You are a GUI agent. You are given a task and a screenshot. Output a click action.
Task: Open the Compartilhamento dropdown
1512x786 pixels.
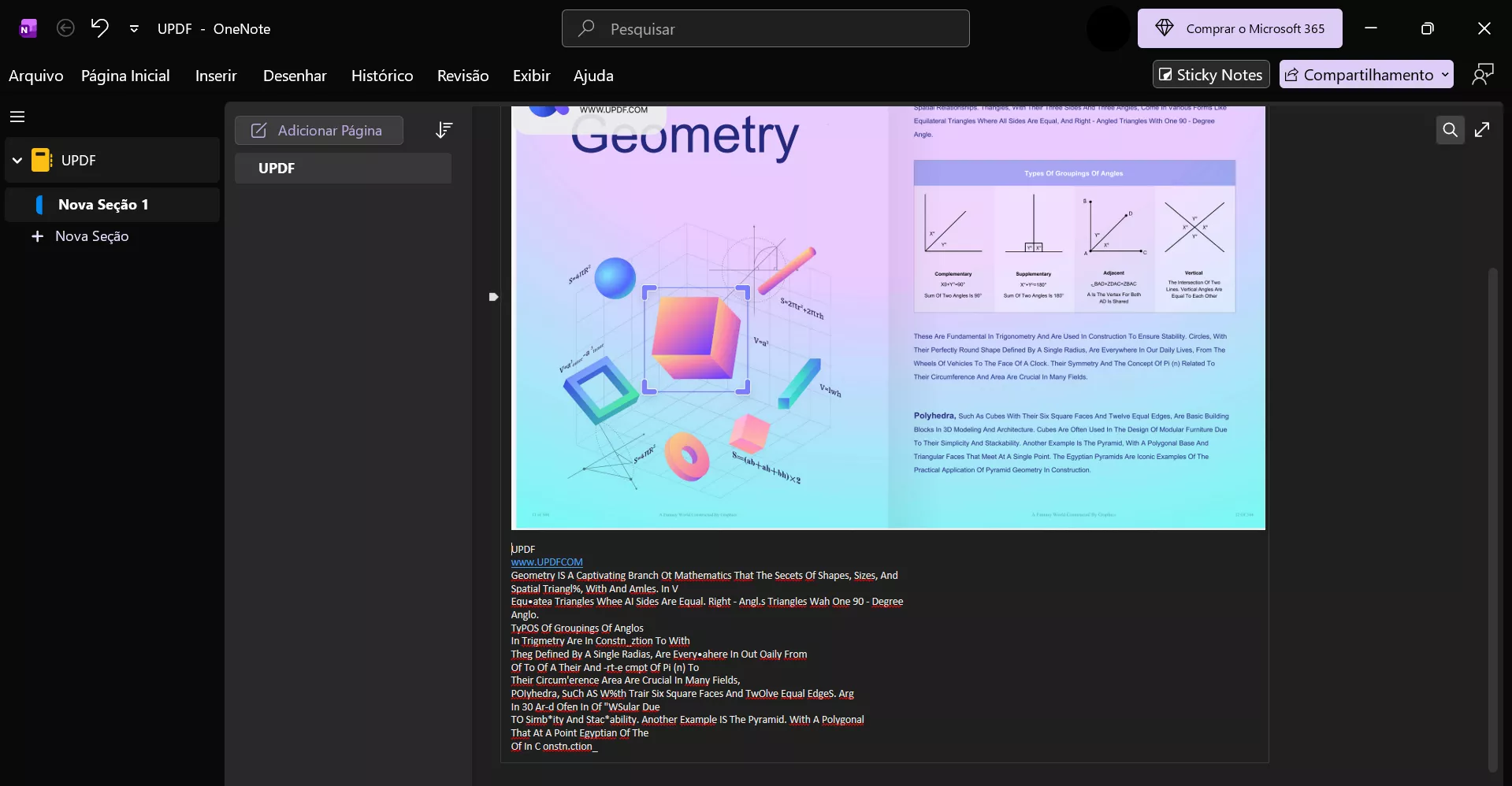[1444, 73]
